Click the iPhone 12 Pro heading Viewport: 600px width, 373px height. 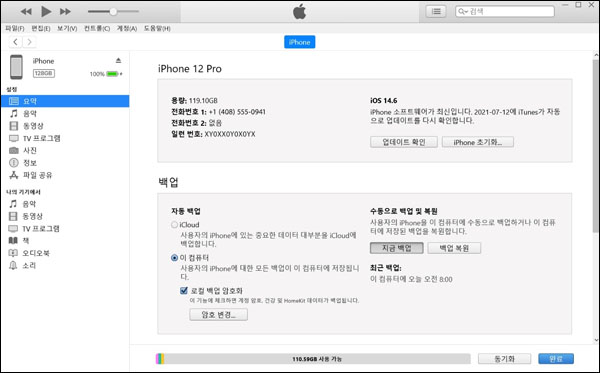pyautogui.click(x=190, y=69)
